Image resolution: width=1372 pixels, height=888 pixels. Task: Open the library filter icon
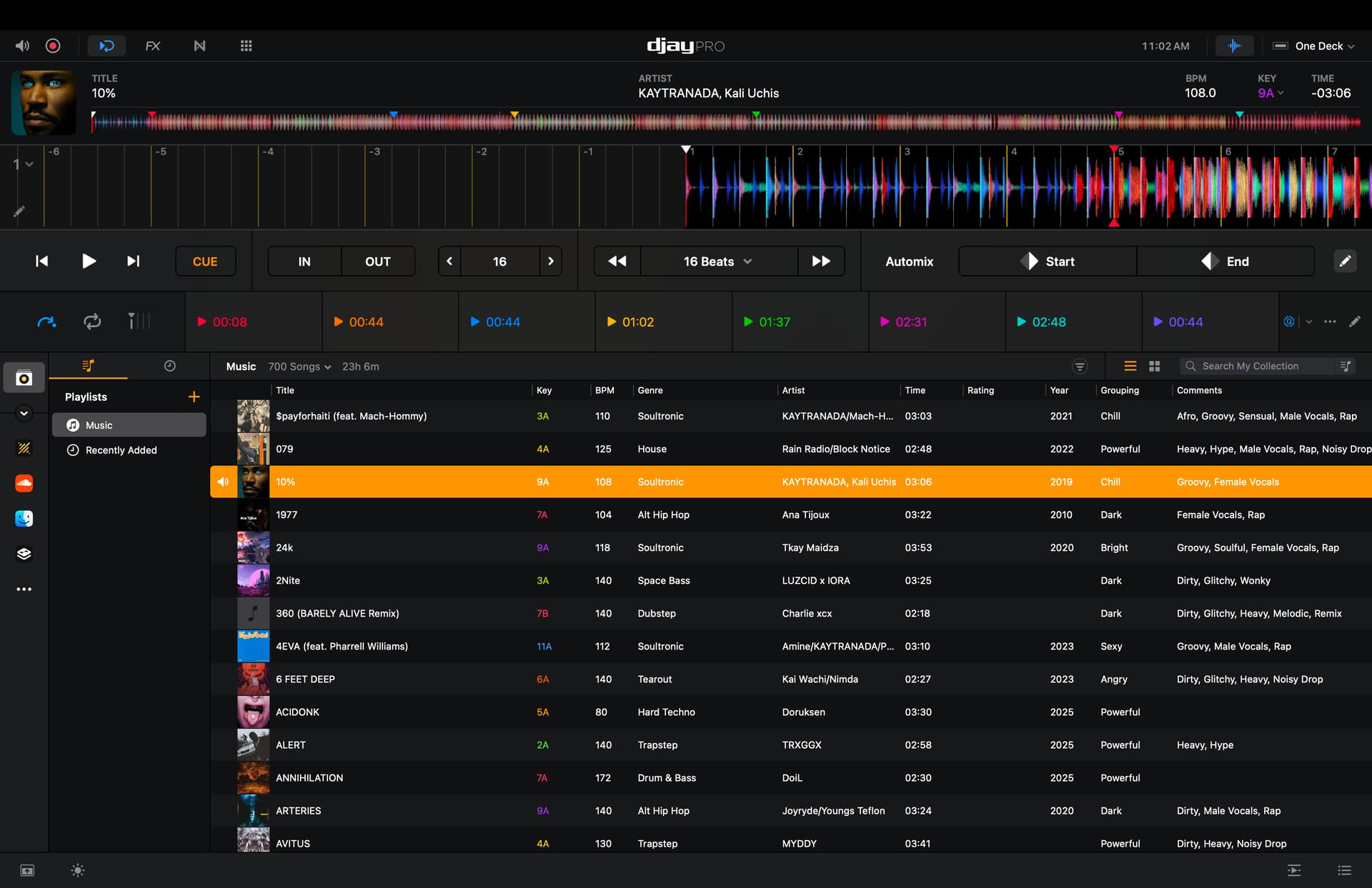click(1080, 366)
